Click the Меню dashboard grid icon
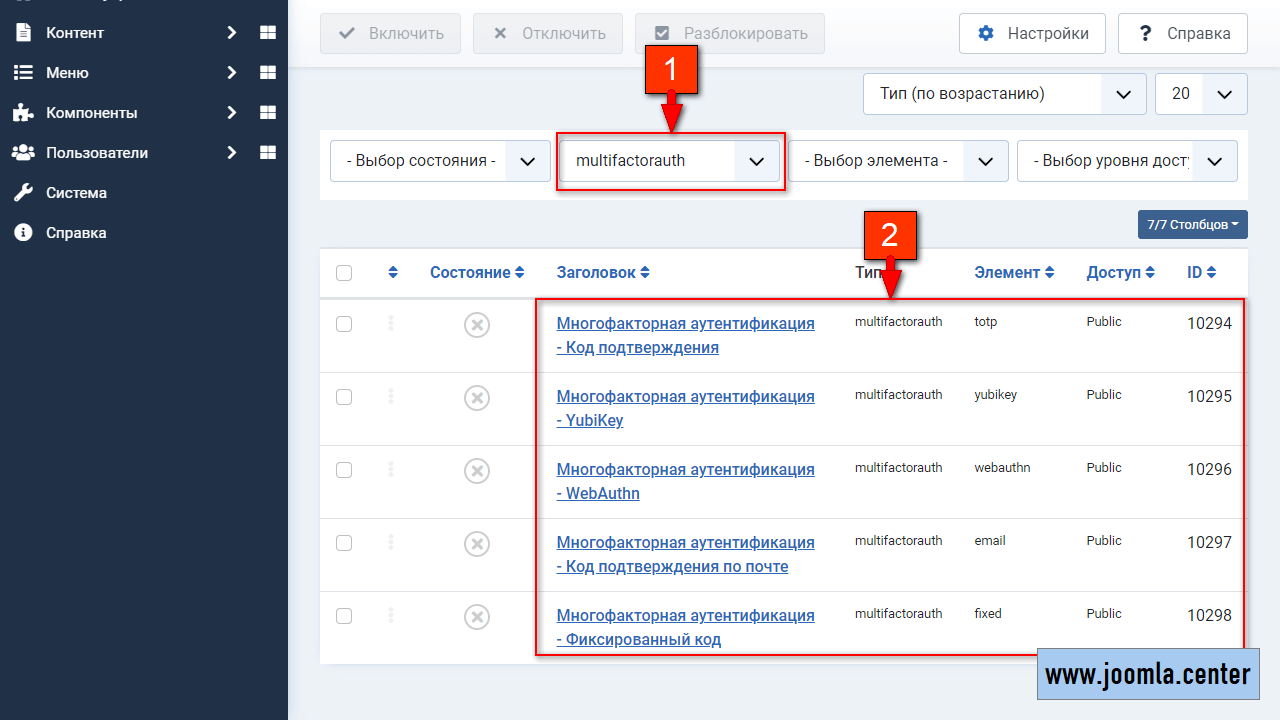 click(x=267, y=73)
